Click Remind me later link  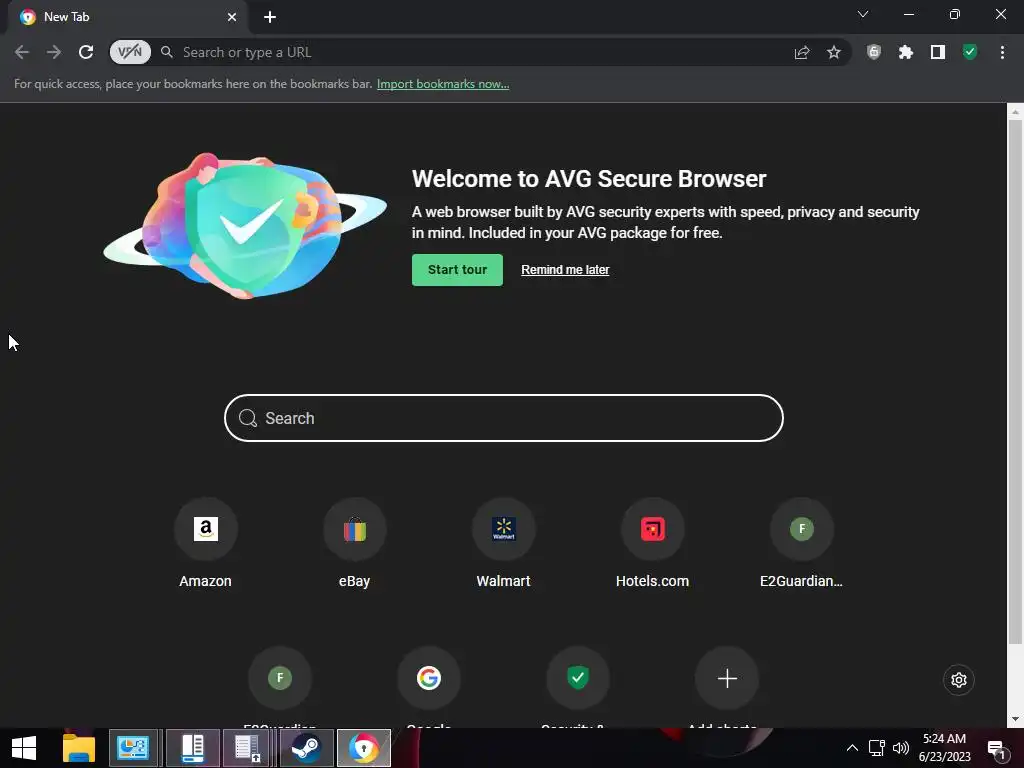coord(565,270)
